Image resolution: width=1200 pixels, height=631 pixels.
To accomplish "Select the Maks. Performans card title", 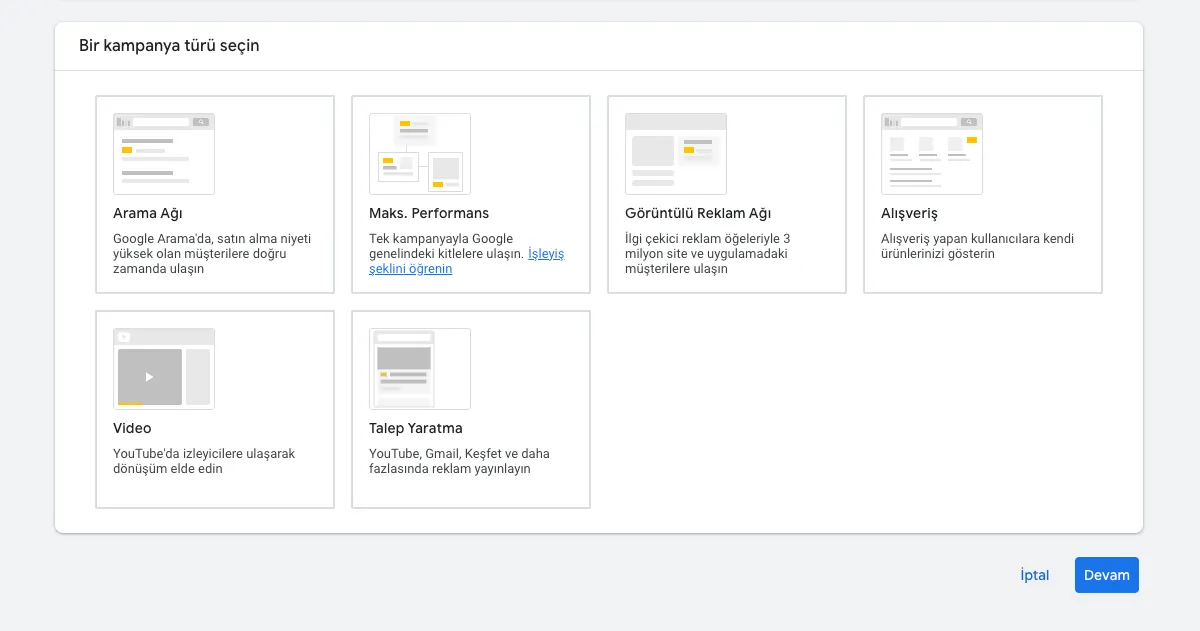I will tap(429, 213).
